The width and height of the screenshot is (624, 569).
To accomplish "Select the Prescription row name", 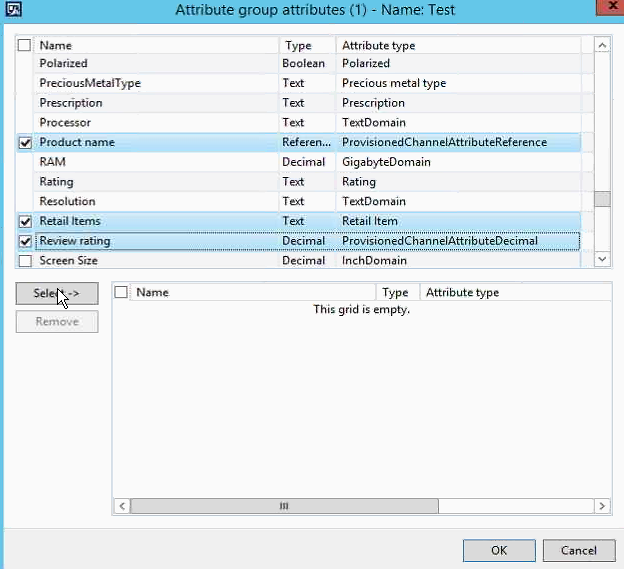I will (x=71, y=103).
